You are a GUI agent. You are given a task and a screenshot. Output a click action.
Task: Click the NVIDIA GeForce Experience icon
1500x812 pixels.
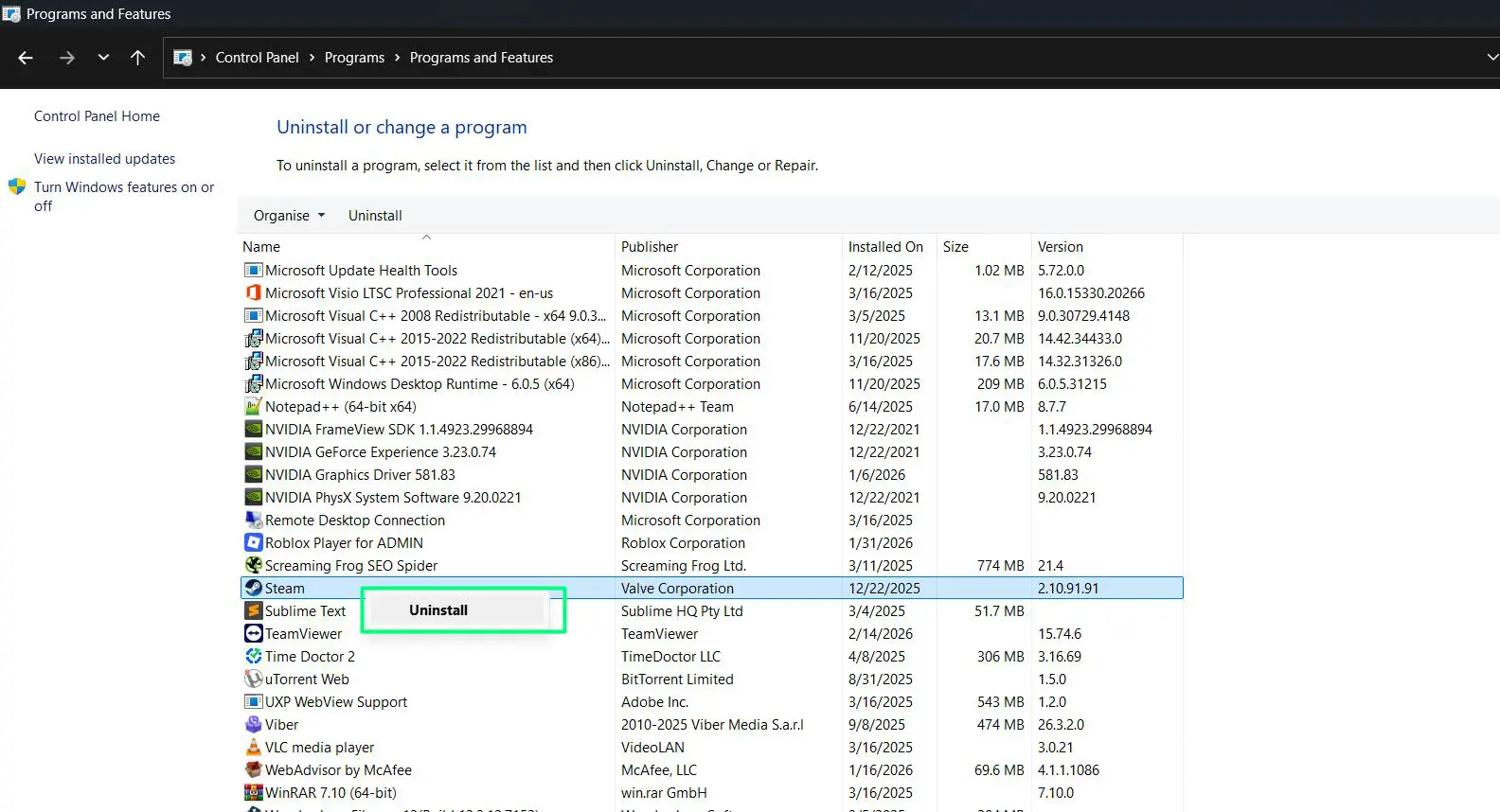click(x=254, y=451)
